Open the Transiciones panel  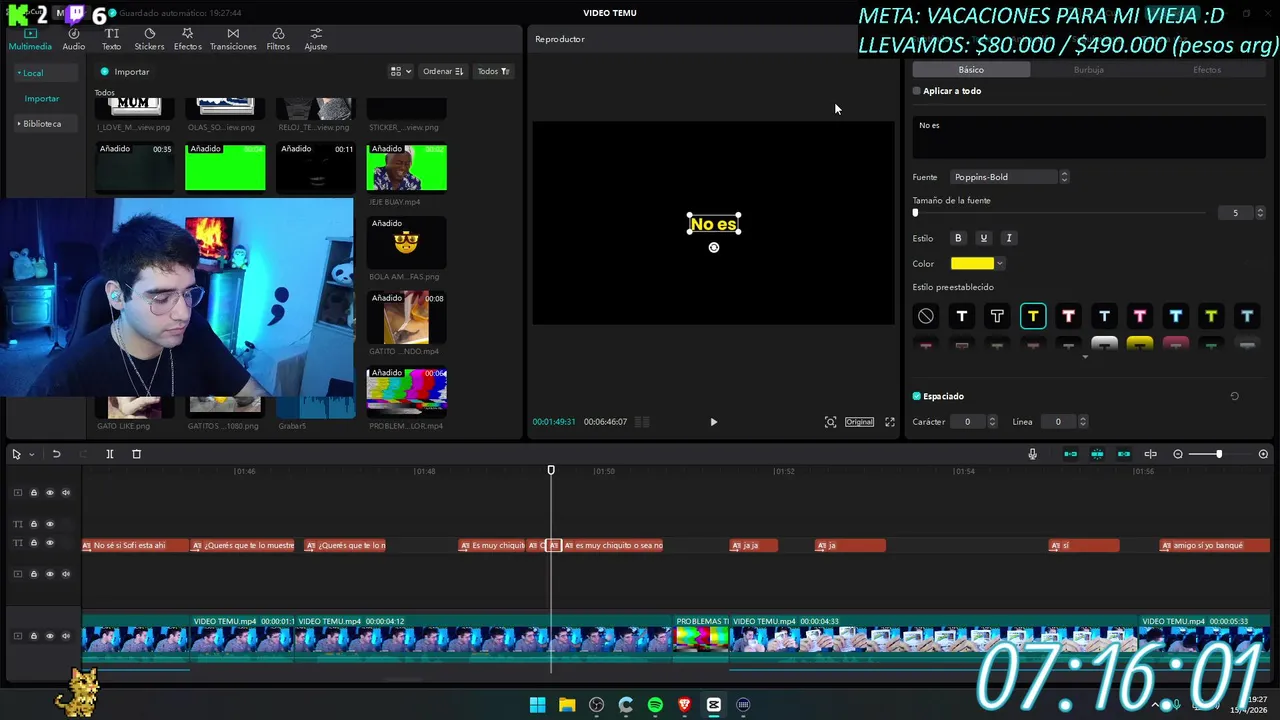pos(233,39)
